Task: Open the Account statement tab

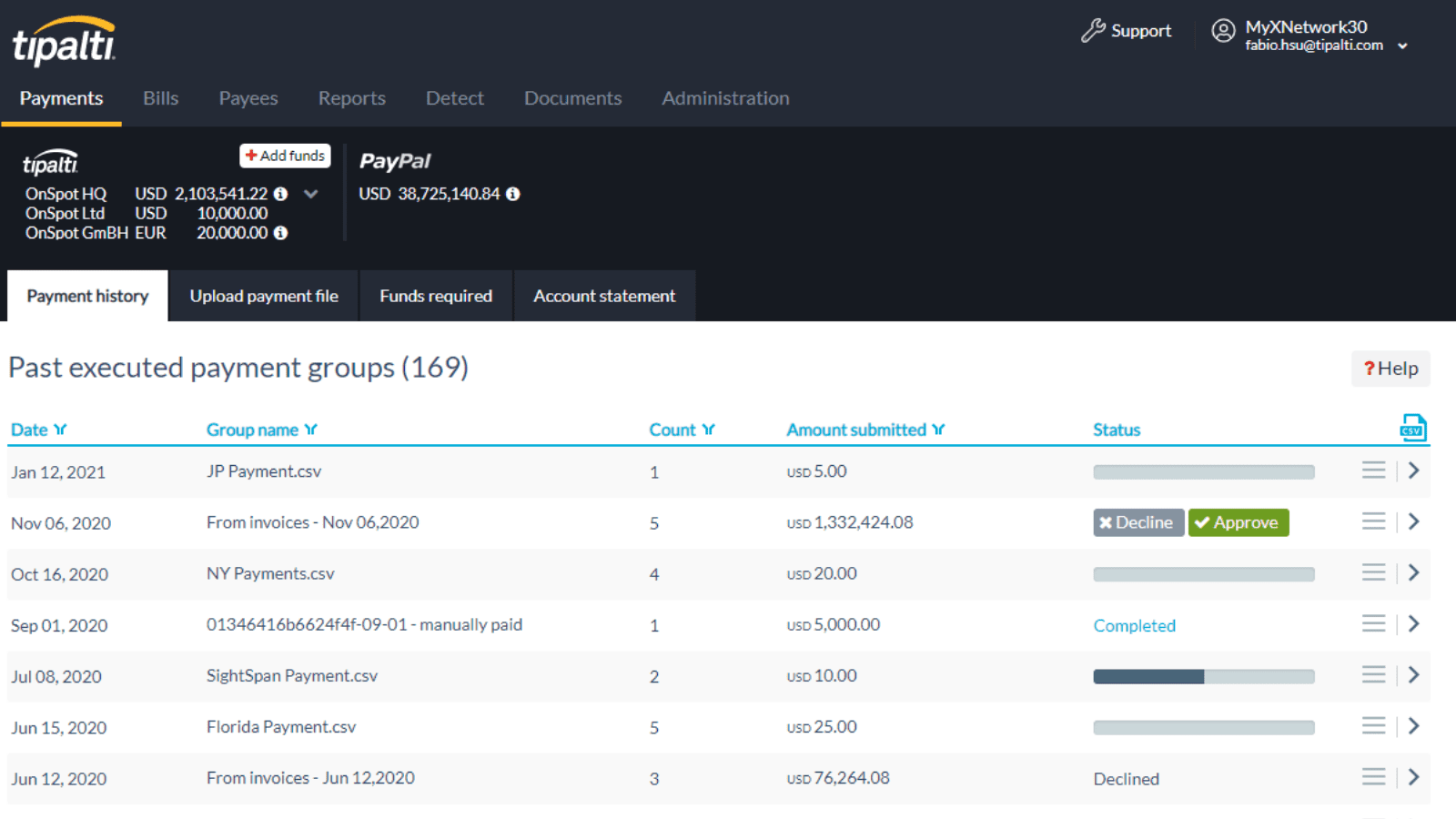Action: 604,296
